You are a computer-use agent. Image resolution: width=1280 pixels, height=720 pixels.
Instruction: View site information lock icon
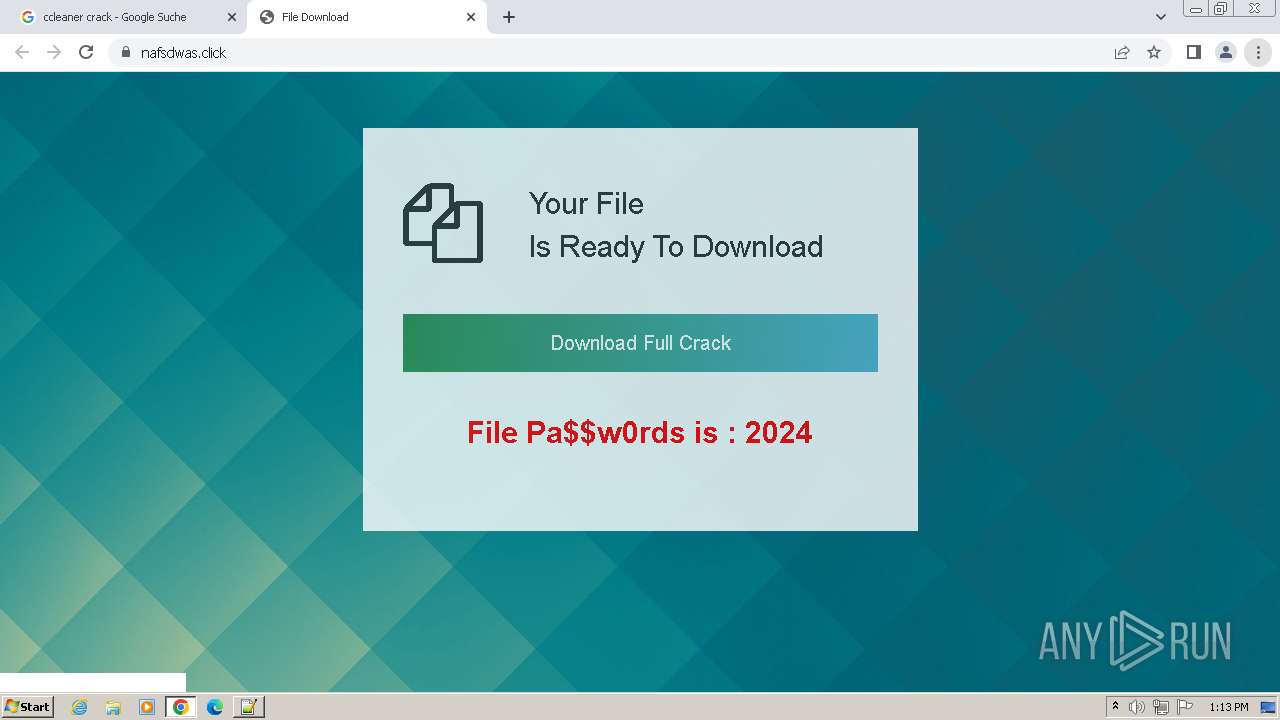(x=125, y=52)
